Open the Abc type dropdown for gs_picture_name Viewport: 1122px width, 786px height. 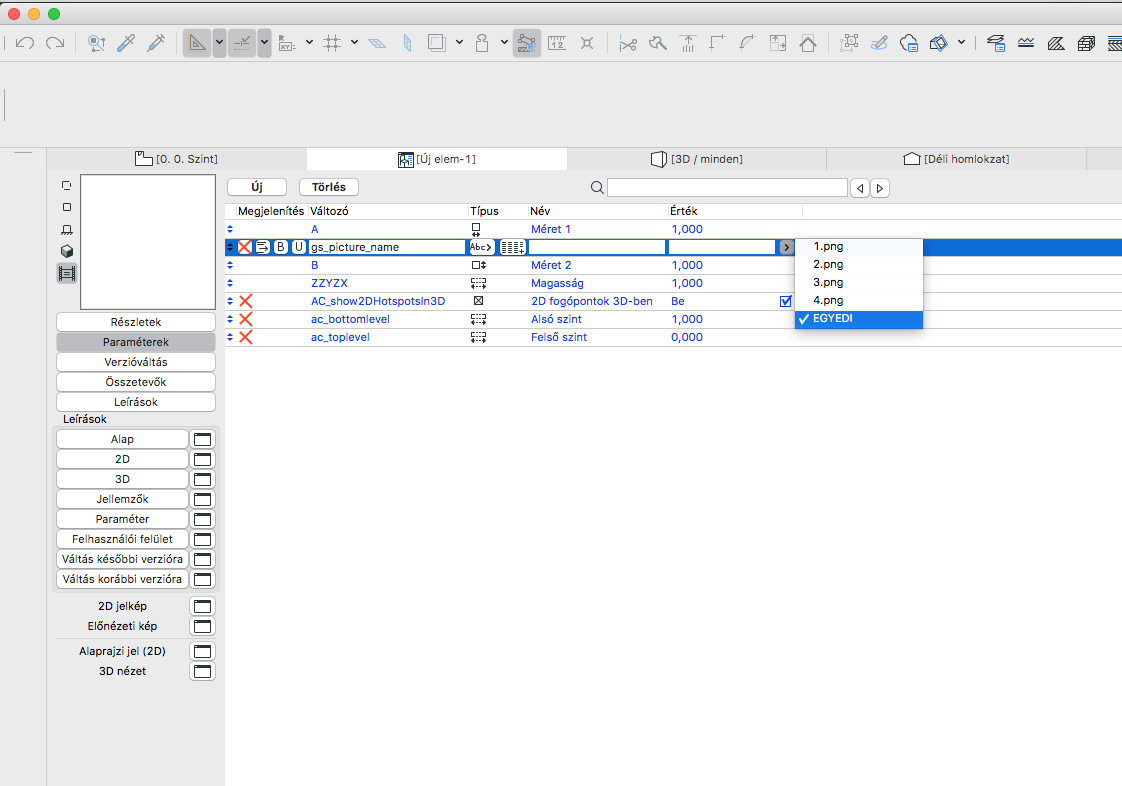click(482, 247)
